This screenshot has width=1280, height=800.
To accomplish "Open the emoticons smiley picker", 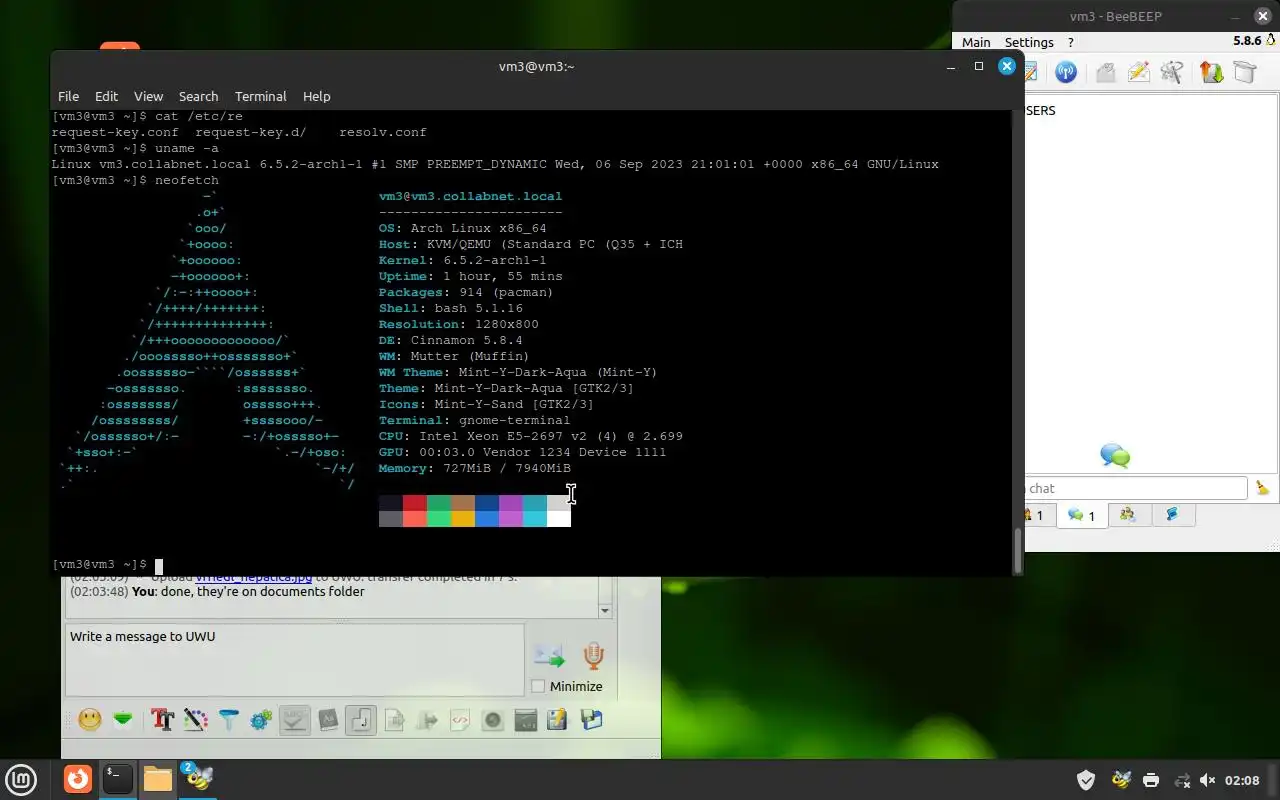I will pyautogui.click(x=90, y=720).
